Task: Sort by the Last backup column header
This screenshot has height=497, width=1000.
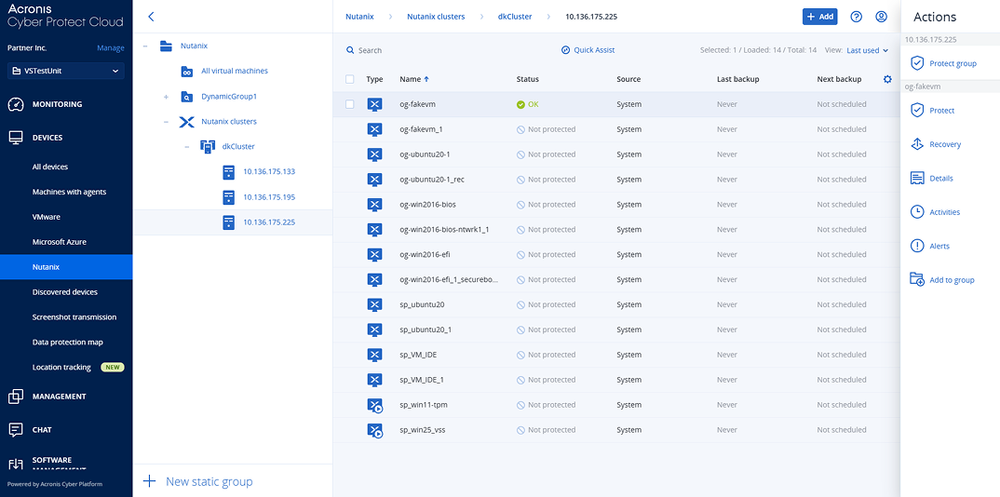Action: click(738, 79)
